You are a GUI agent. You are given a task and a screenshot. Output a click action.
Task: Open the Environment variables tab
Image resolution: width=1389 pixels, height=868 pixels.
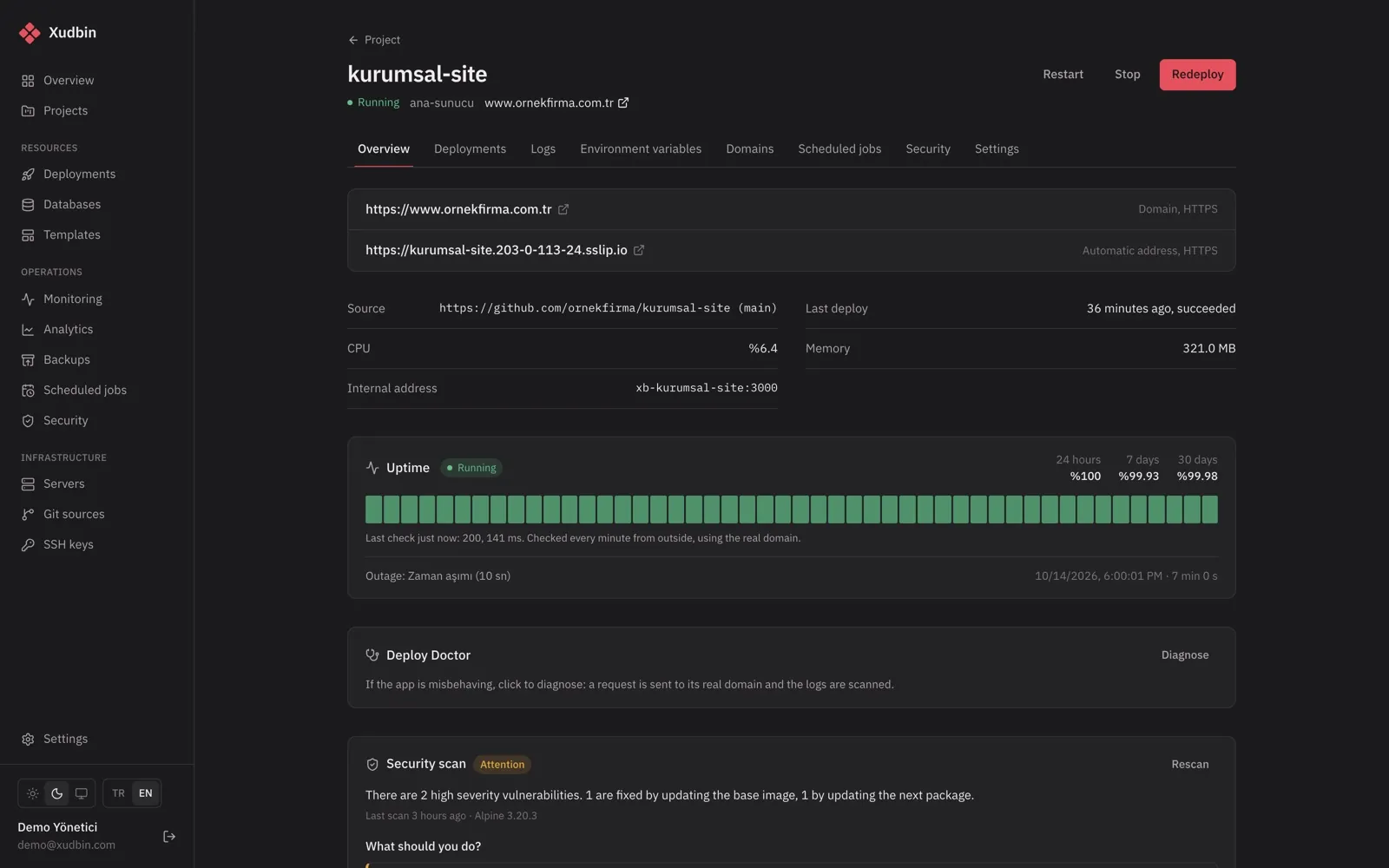[x=641, y=149]
